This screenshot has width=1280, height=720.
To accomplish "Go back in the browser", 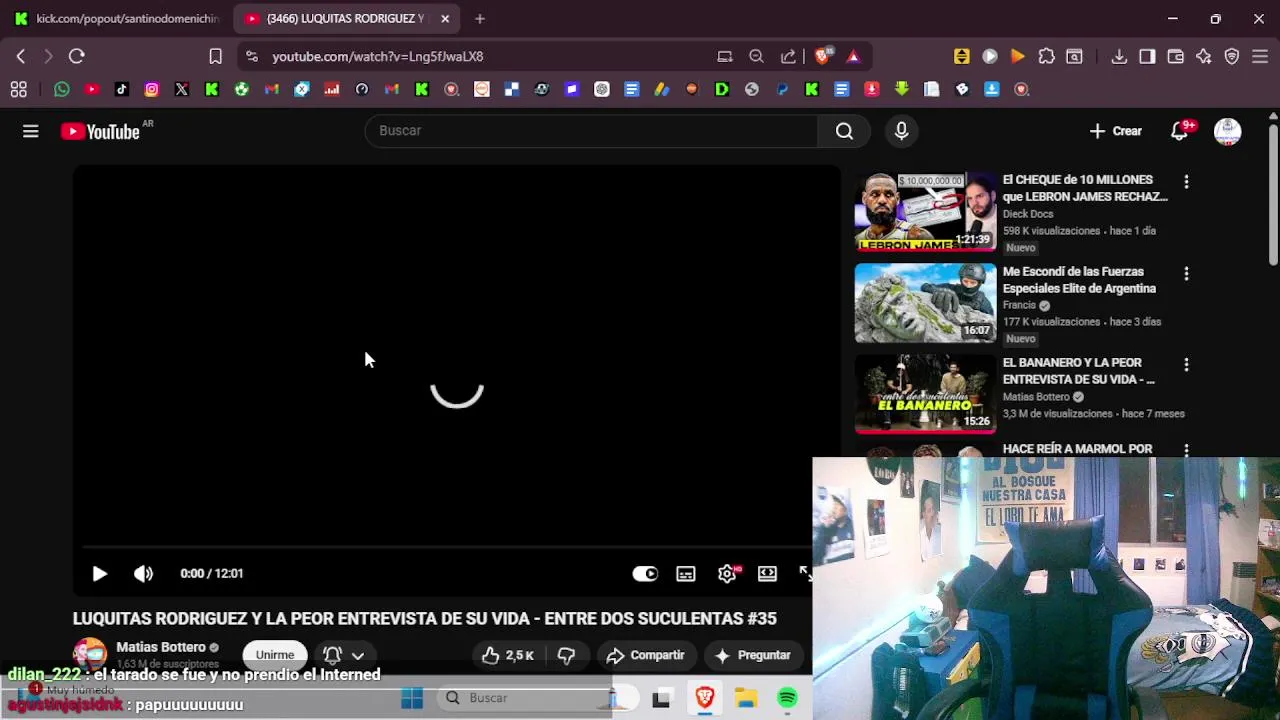I will coord(20,57).
